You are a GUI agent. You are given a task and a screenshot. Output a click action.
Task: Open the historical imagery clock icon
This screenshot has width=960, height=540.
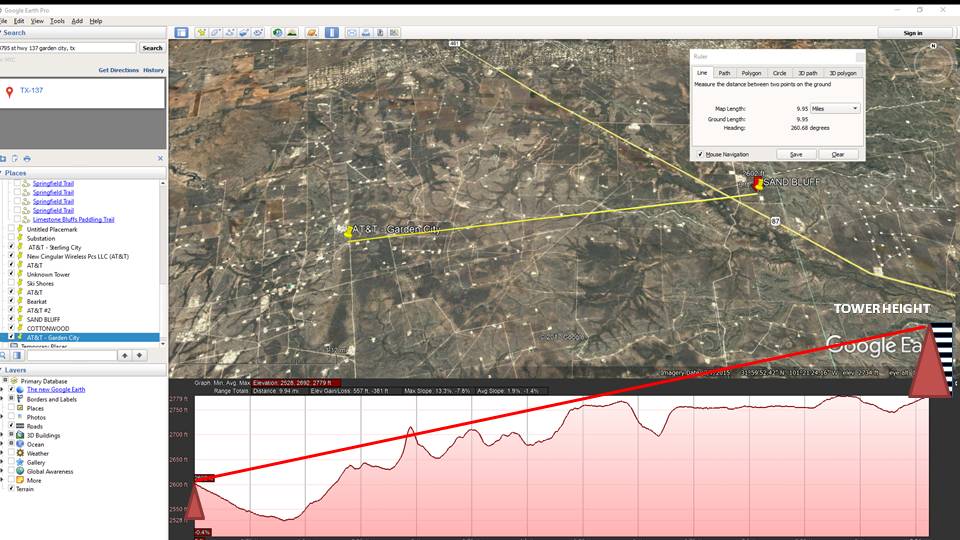pyautogui.click(x=277, y=32)
